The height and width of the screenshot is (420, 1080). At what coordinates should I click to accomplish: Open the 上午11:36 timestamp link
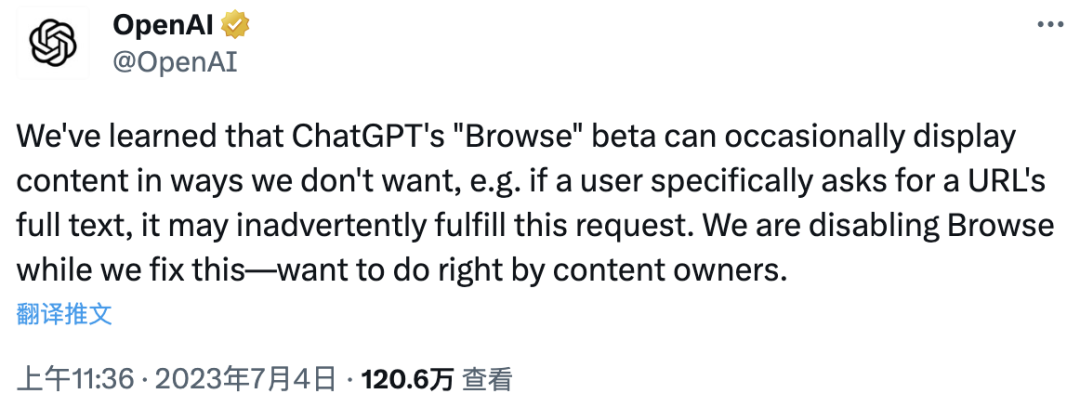(x=75, y=380)
